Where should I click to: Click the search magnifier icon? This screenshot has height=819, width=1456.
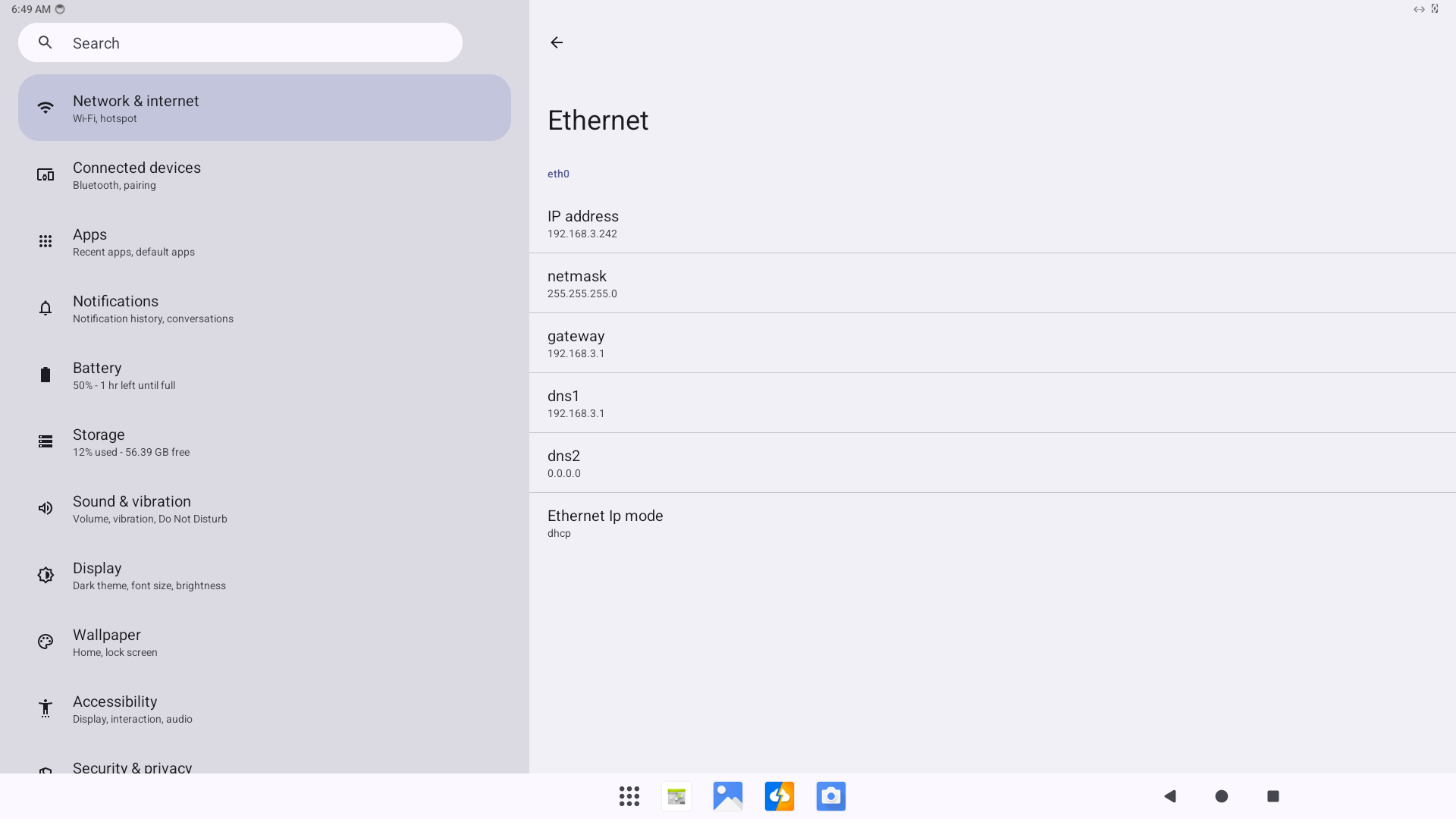tap(45, 43)
